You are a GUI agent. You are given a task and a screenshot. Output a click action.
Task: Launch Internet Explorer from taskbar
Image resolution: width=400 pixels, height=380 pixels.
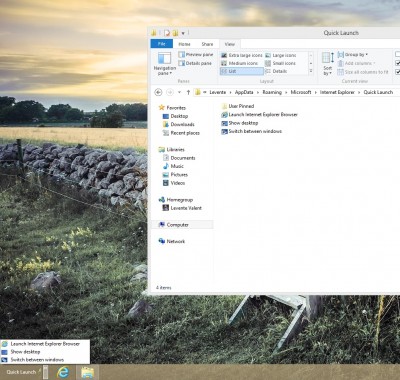[63, 372]
